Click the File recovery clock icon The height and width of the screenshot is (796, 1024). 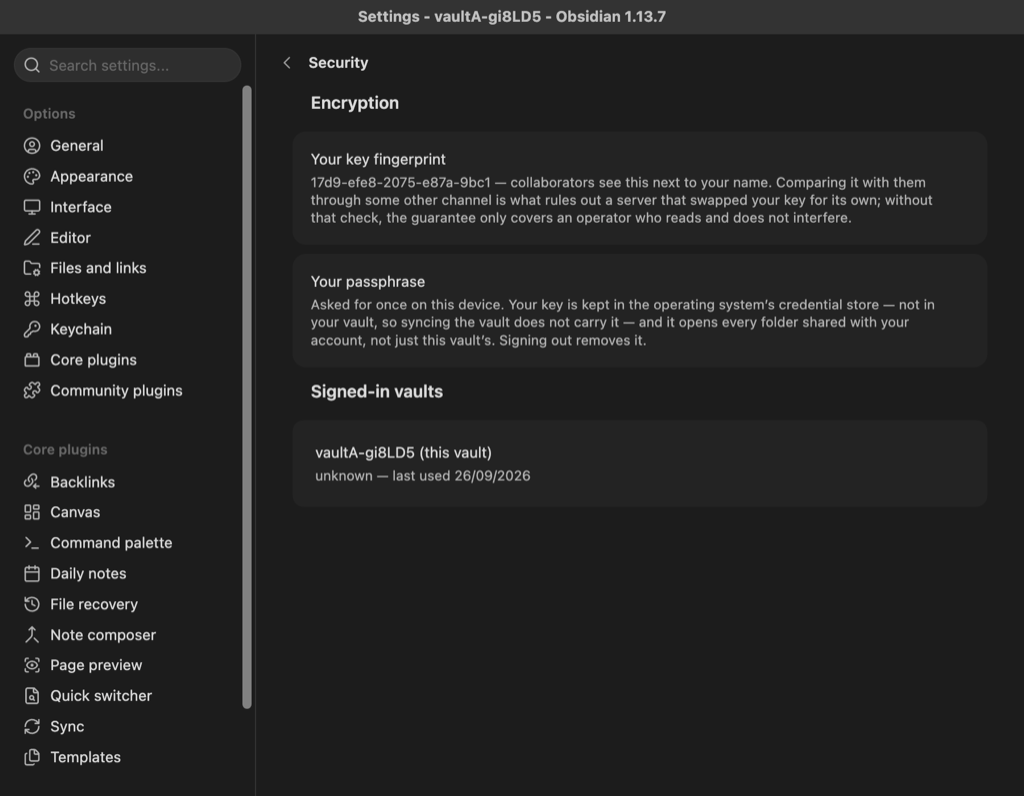pos(32,604)
